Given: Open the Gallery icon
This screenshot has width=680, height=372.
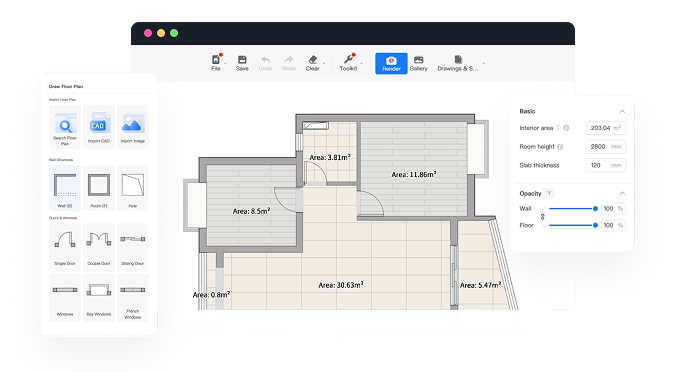Looking at the screenshot, I should coord(418,60).
